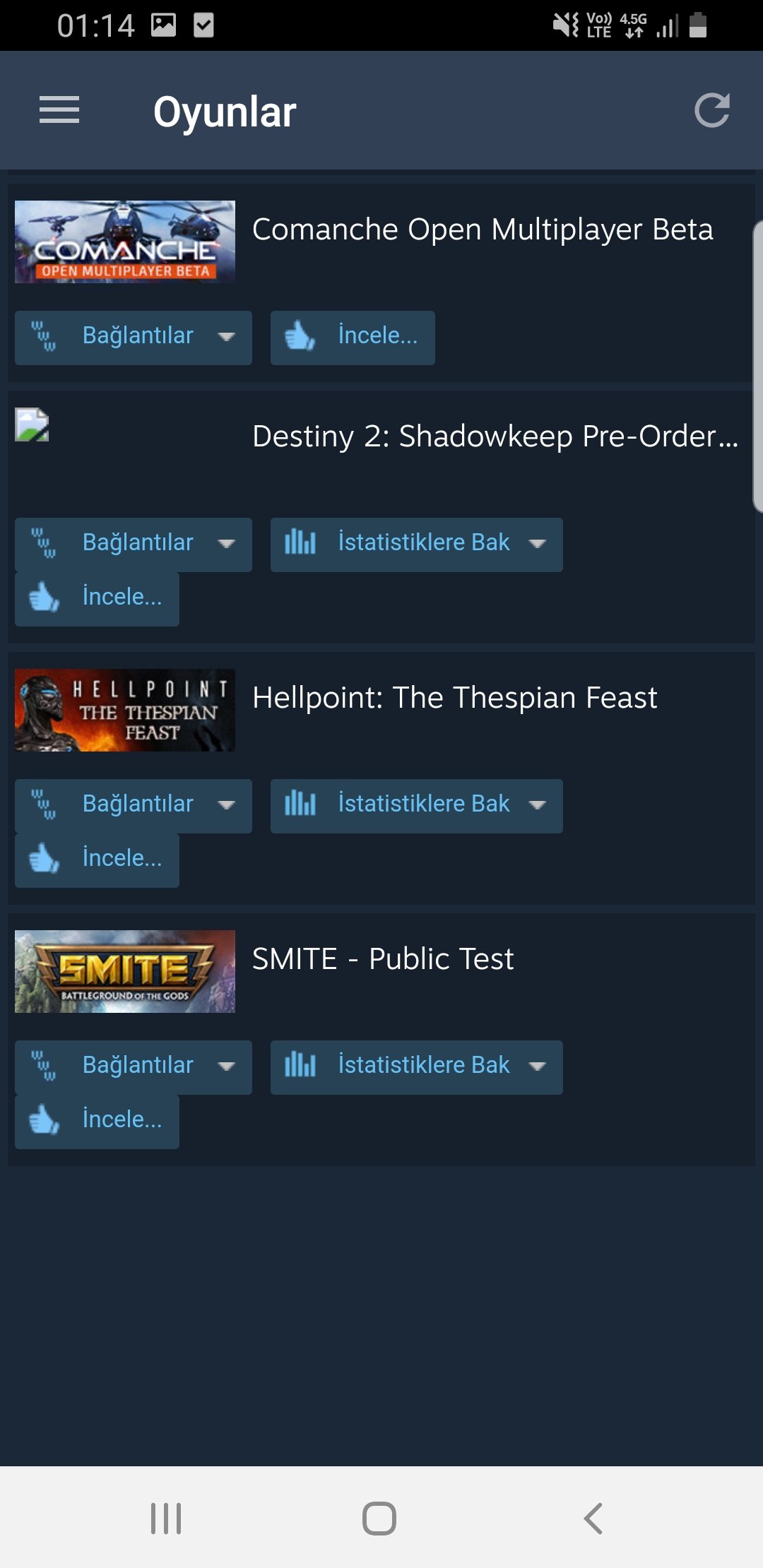
Task: Expand İstatistiklere Bak dropdown for Destiny 2
Action: click(x=417, y=545)
